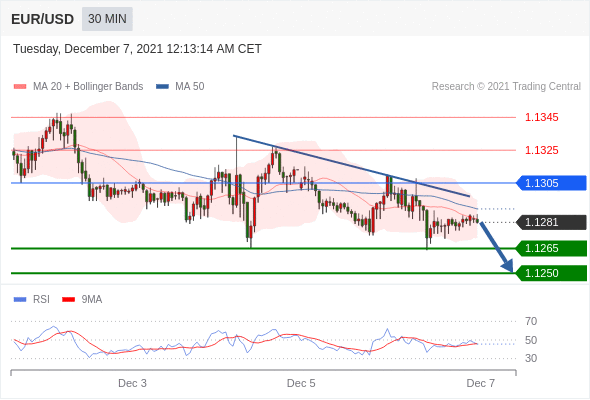Select the 1.1265 support price tag

(551, 248)
